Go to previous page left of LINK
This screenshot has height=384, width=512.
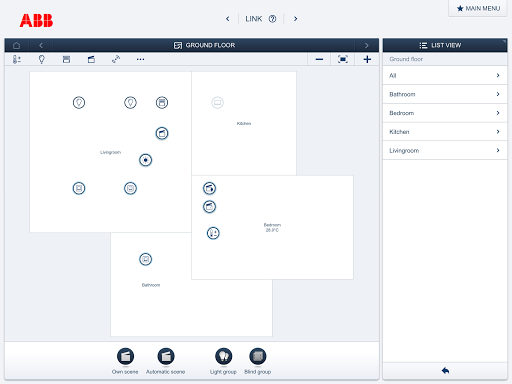pos(228,19)
